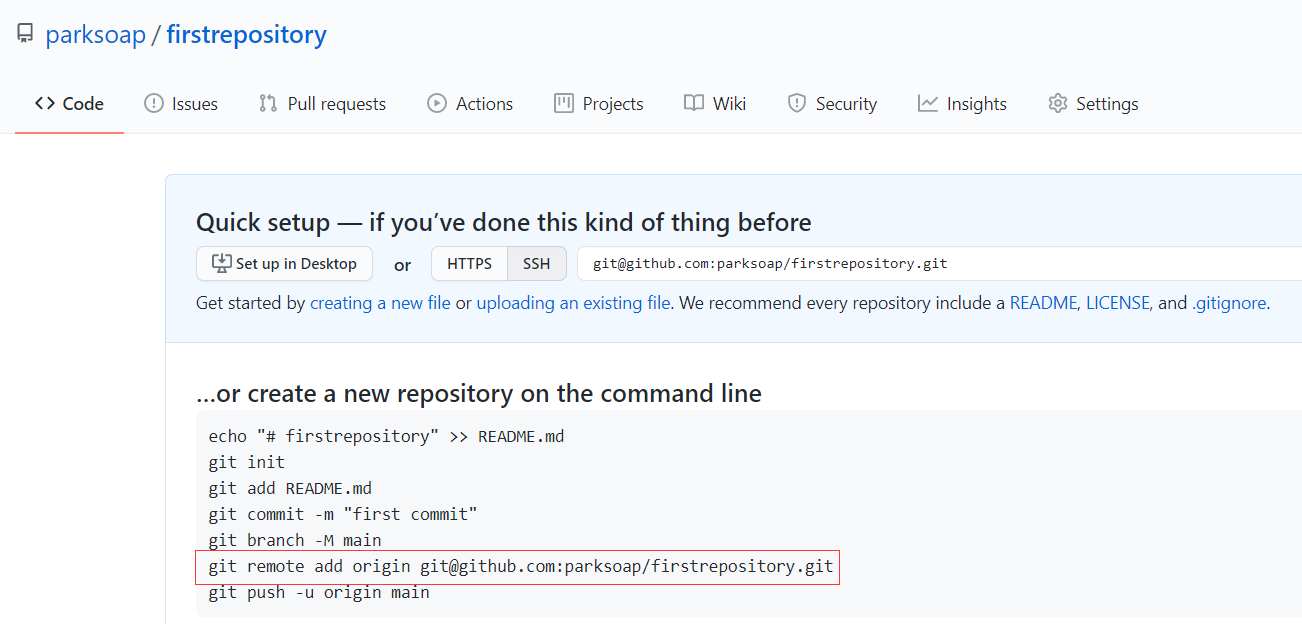Follow the 'creating a new file' link
Screen dimensions: 1302x624
coord(380,303)
